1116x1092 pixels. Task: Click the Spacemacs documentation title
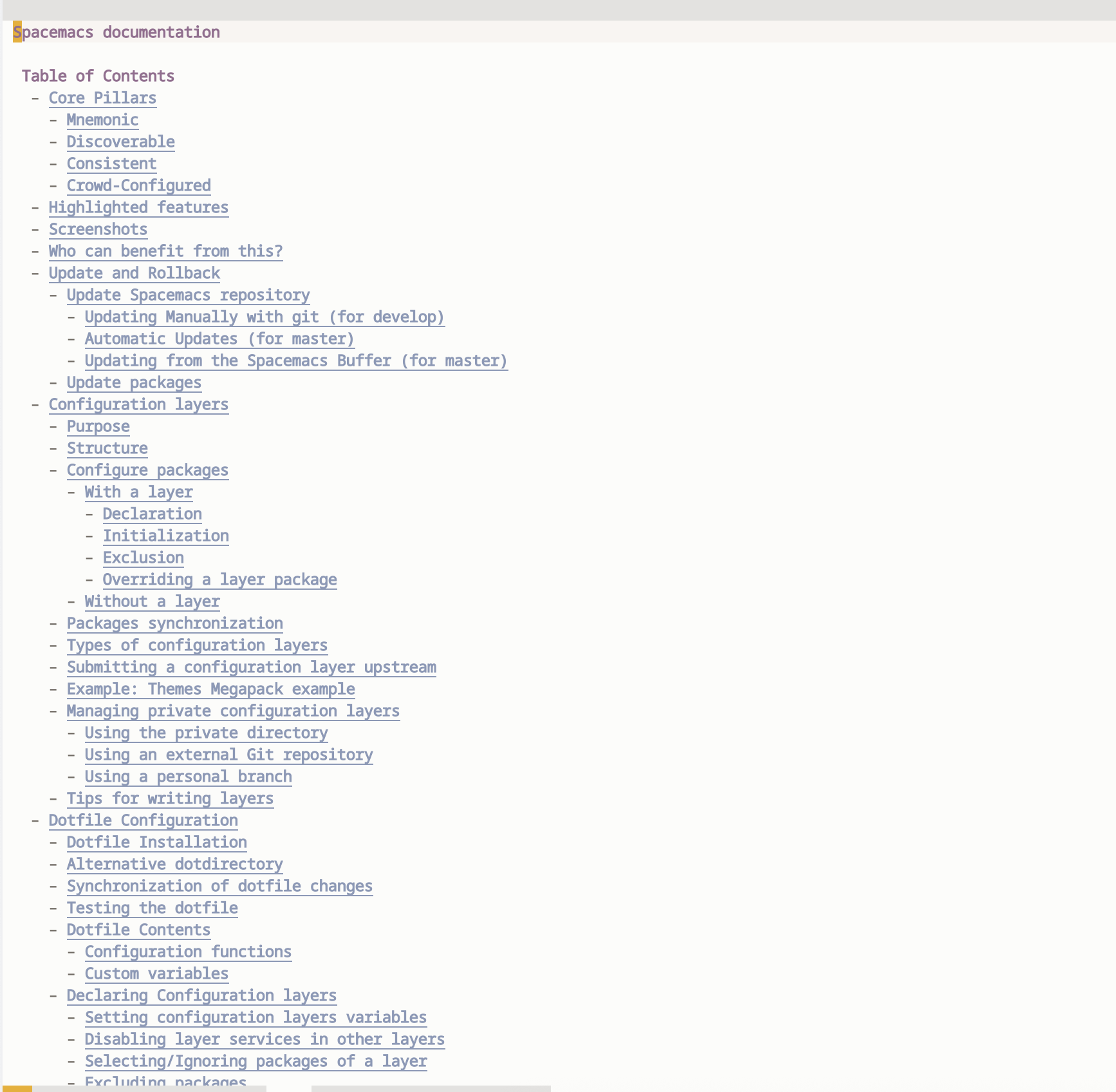pyautogui.click(x=116, y=32)
